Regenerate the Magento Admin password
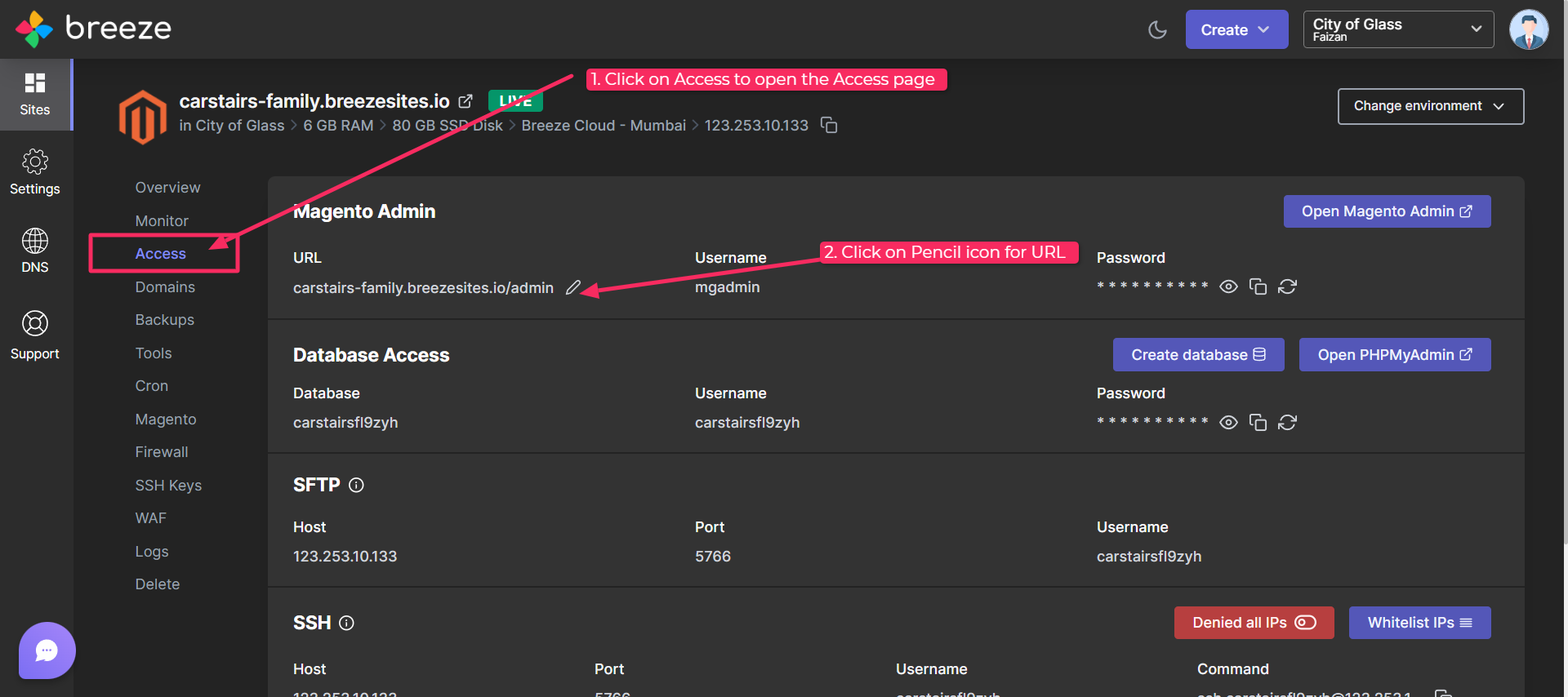 [x=1287, y=286]
